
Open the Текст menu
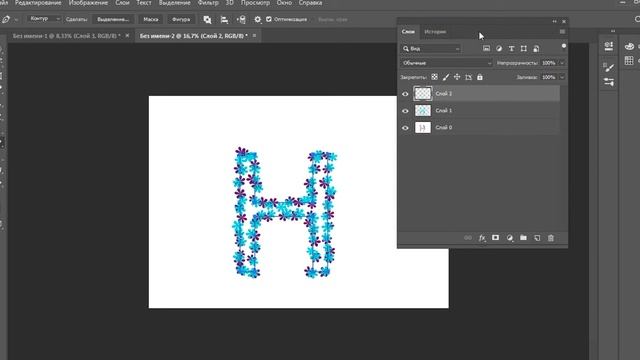pos(144,3)
